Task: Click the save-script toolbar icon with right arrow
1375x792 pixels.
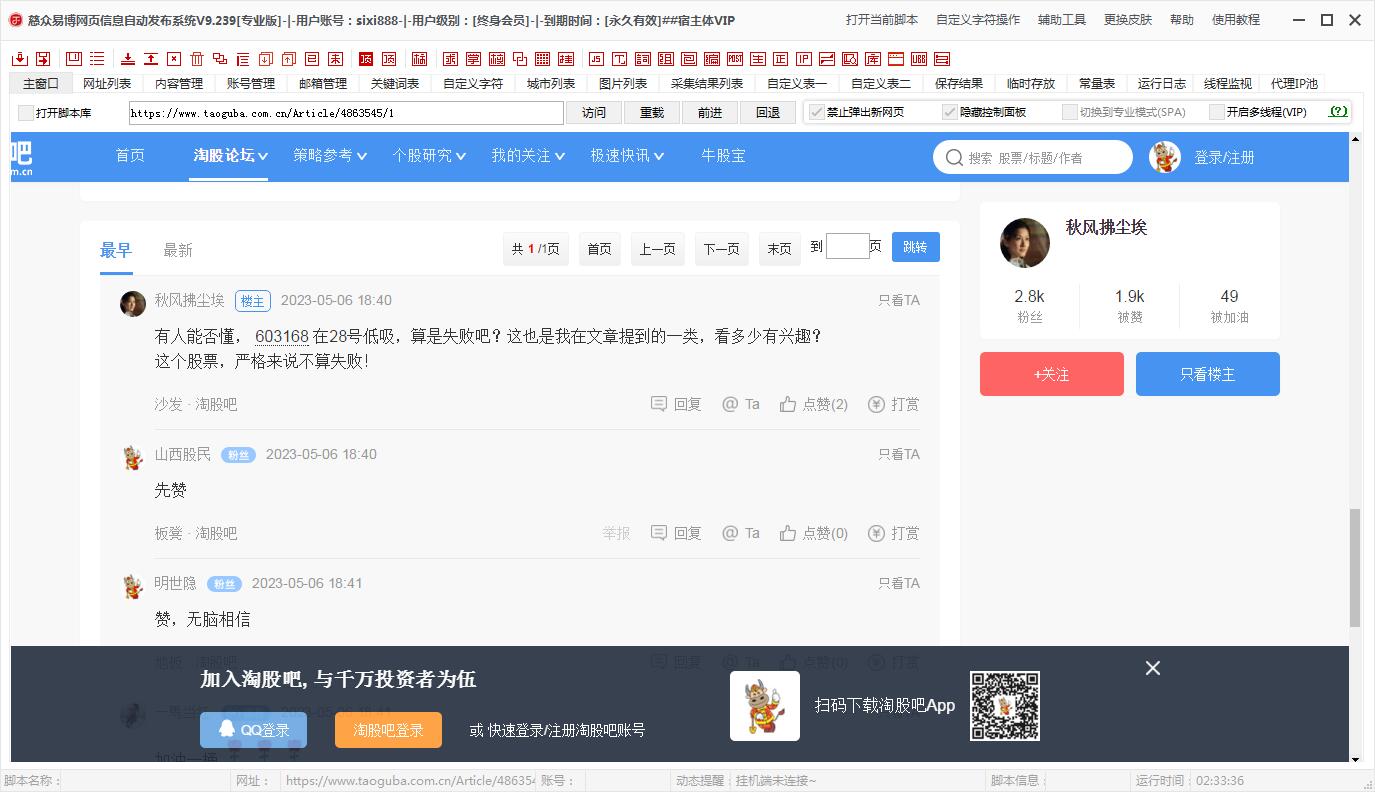Action: point(43,59)
